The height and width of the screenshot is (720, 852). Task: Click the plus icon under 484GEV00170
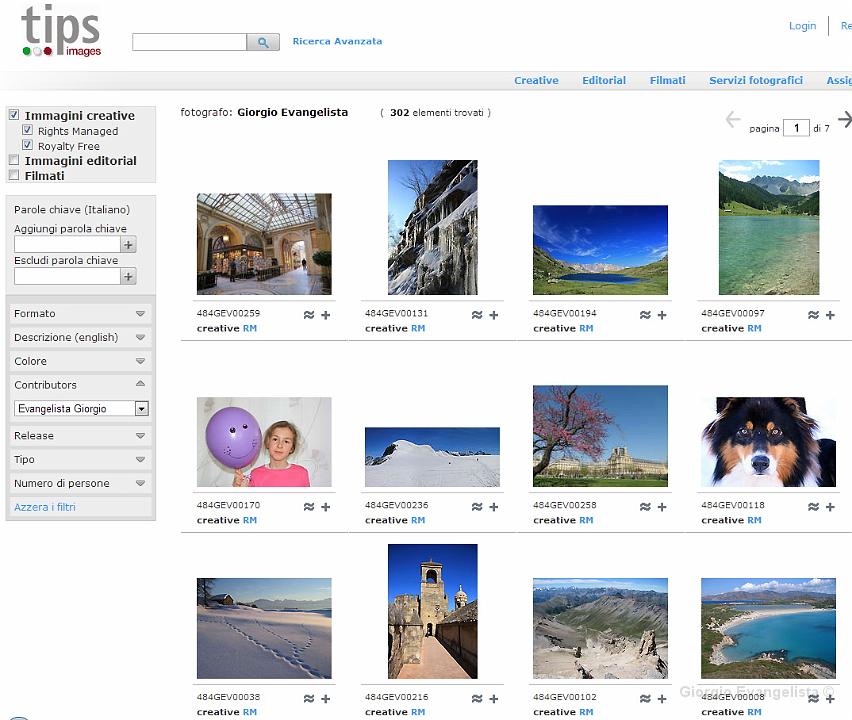pyautogui.click(x=325, y=507)
